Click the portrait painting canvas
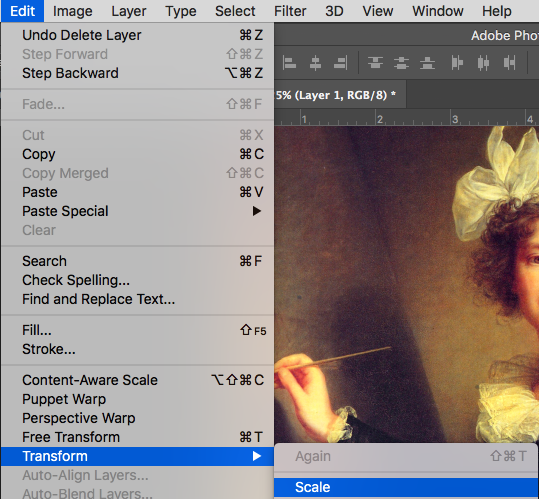This screenshot has width=539, height=499. coord(407,284)
